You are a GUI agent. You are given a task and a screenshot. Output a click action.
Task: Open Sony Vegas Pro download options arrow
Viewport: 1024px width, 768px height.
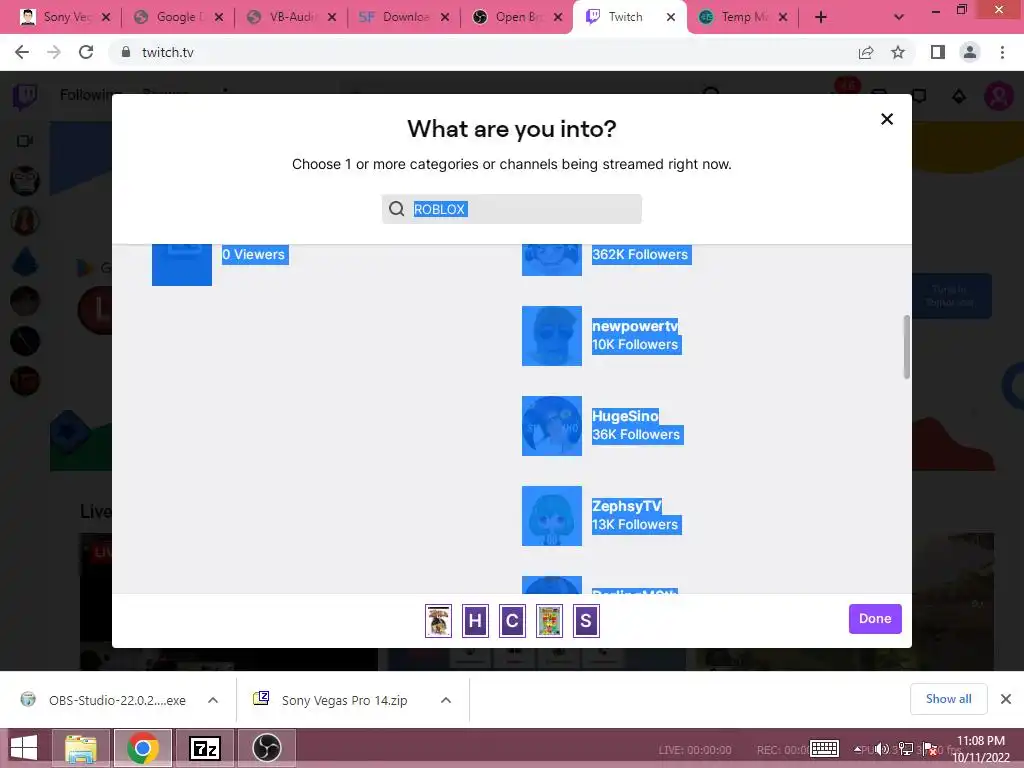tap(446, 700)
